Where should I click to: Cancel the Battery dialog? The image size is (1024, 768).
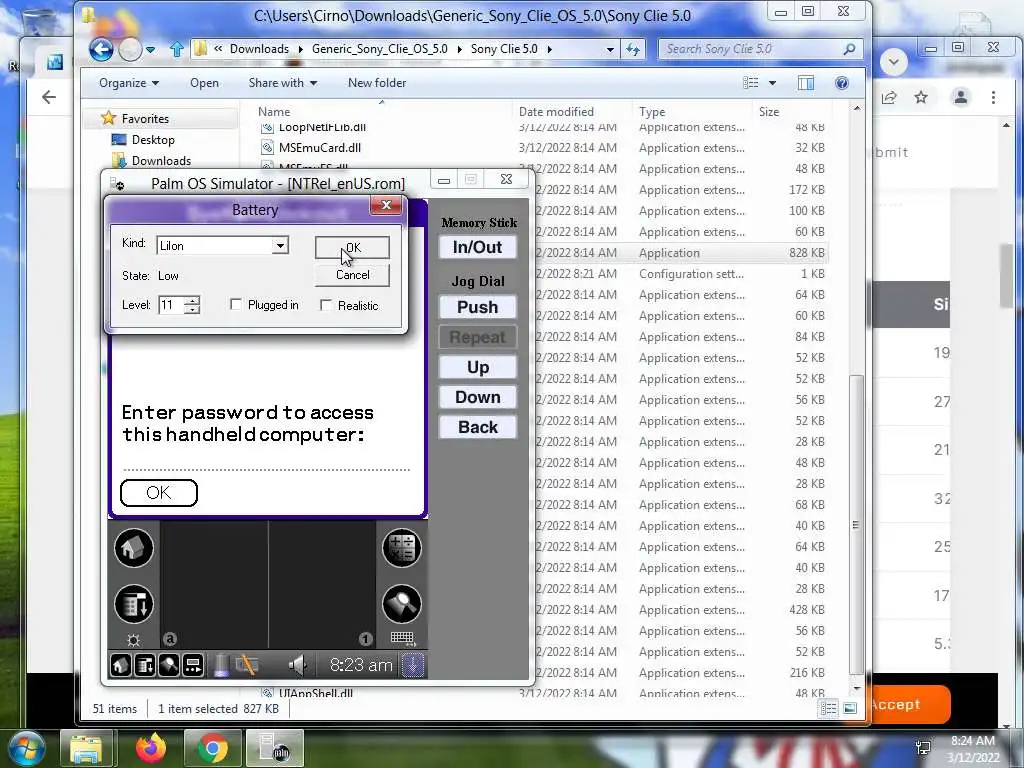(x=353, y=275)
